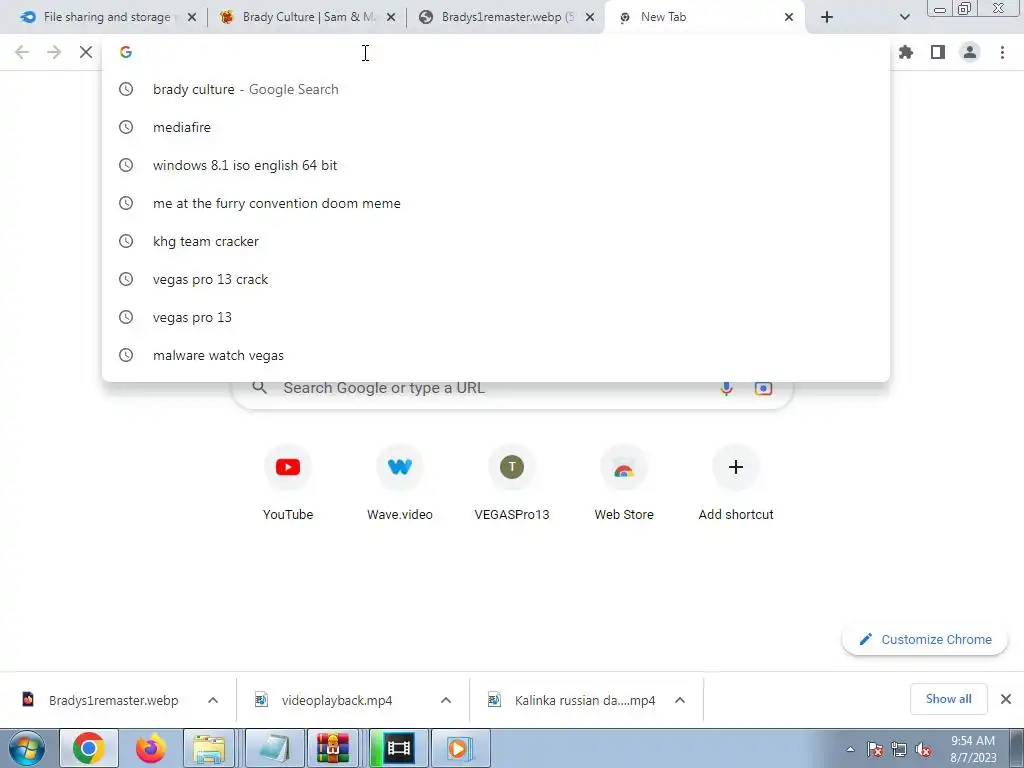Select the New Tab tab
This screenshot has width=1024, height=768.
click(705, 17)
